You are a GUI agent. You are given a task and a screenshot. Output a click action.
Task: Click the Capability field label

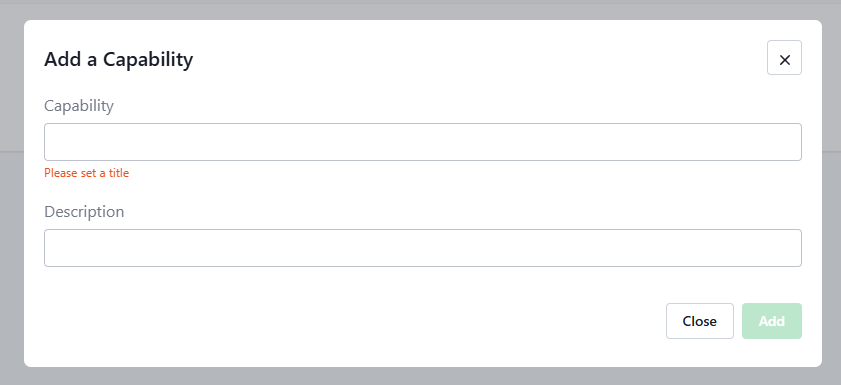(79, 106)
